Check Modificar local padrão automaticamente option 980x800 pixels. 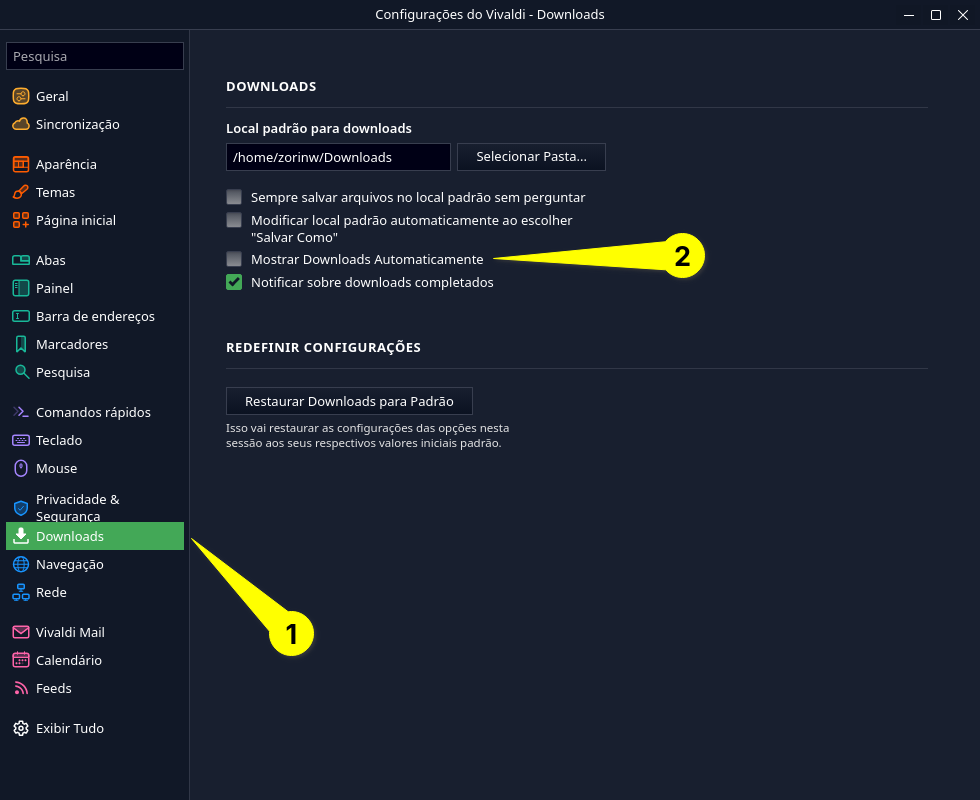pos(234,220)
